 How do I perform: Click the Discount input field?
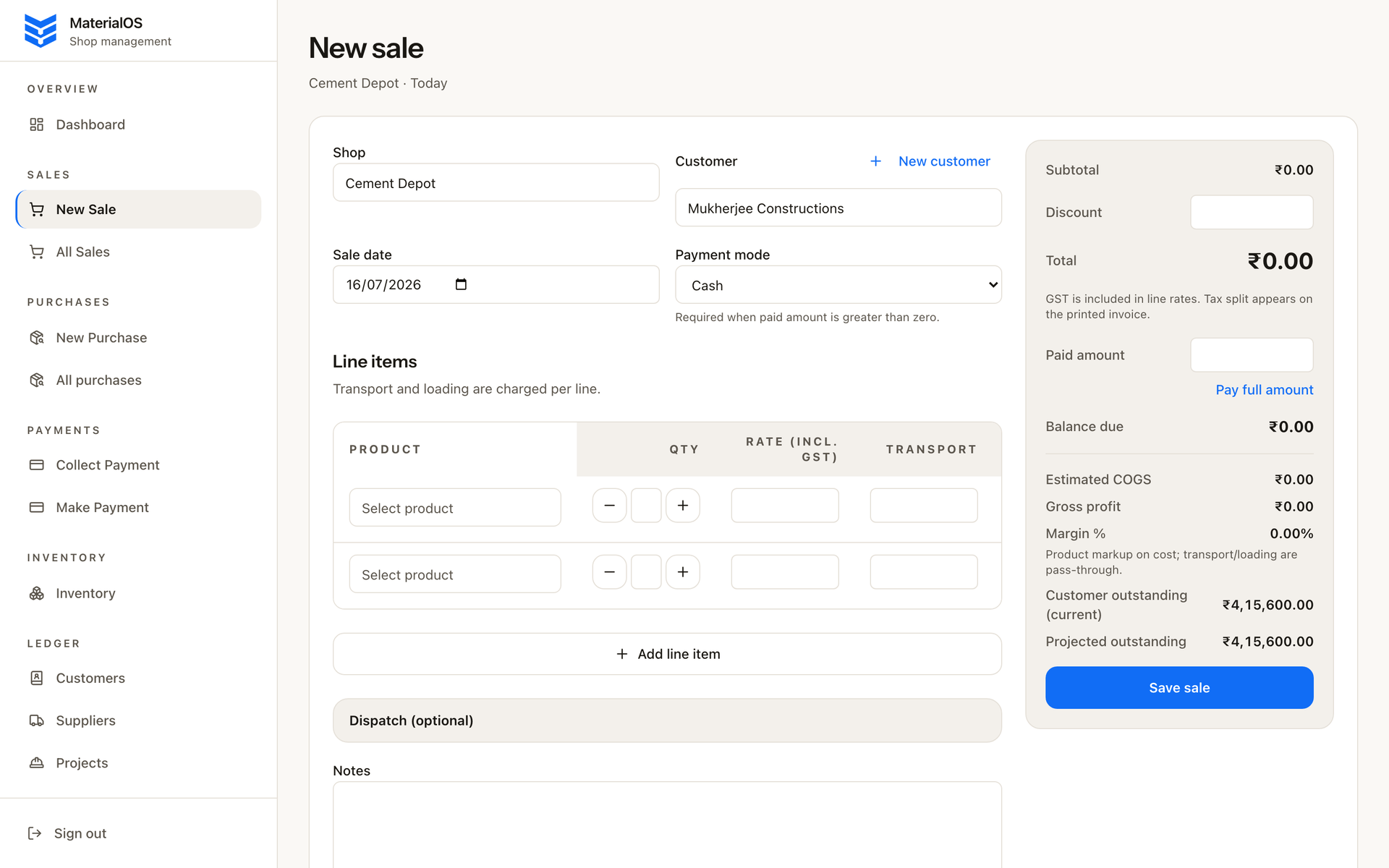(x=1252, y=212)
